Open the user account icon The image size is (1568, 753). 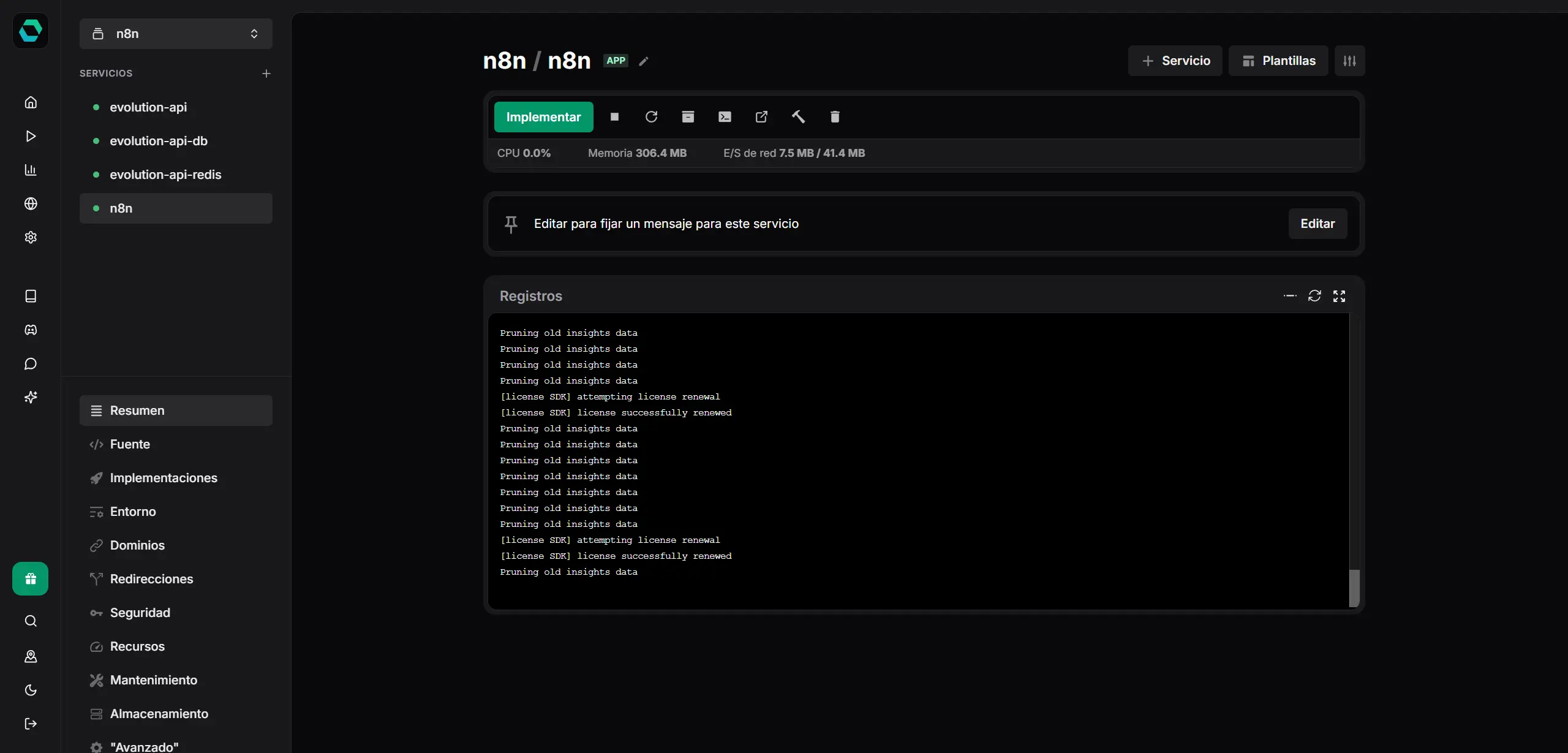tap(31, 656)
